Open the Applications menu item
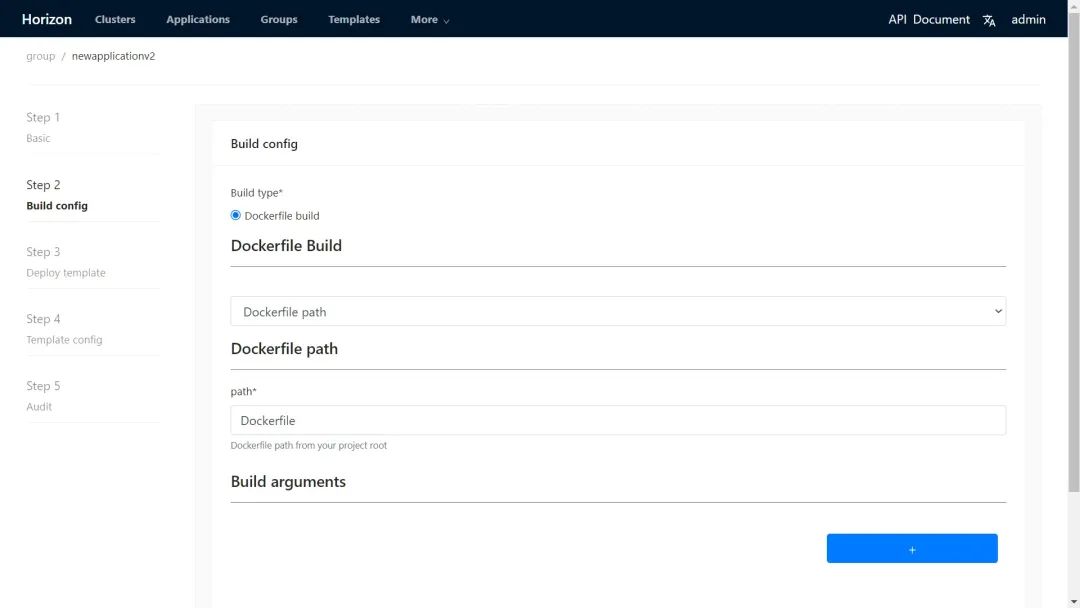Screen dimensions: 1080x608 pyautogui.click(x=198, y=20)
